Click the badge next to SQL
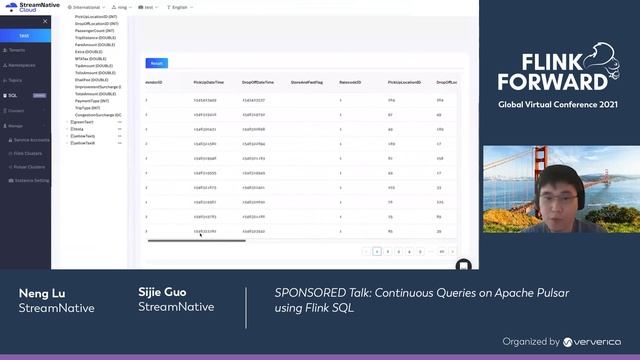 [40, 96]
